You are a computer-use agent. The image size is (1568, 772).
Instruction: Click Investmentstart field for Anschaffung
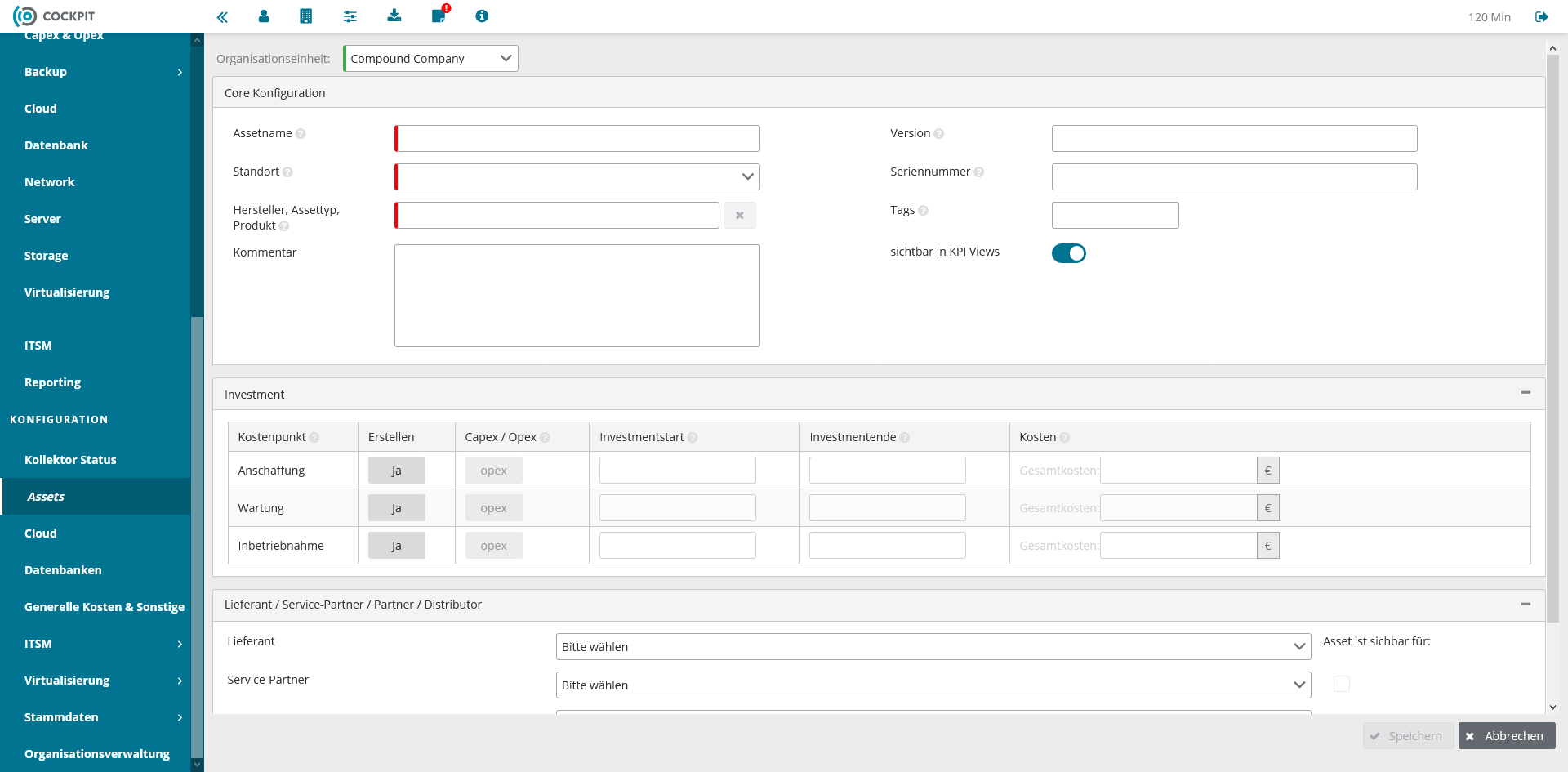pyautogui.click(x=678, y=471)
